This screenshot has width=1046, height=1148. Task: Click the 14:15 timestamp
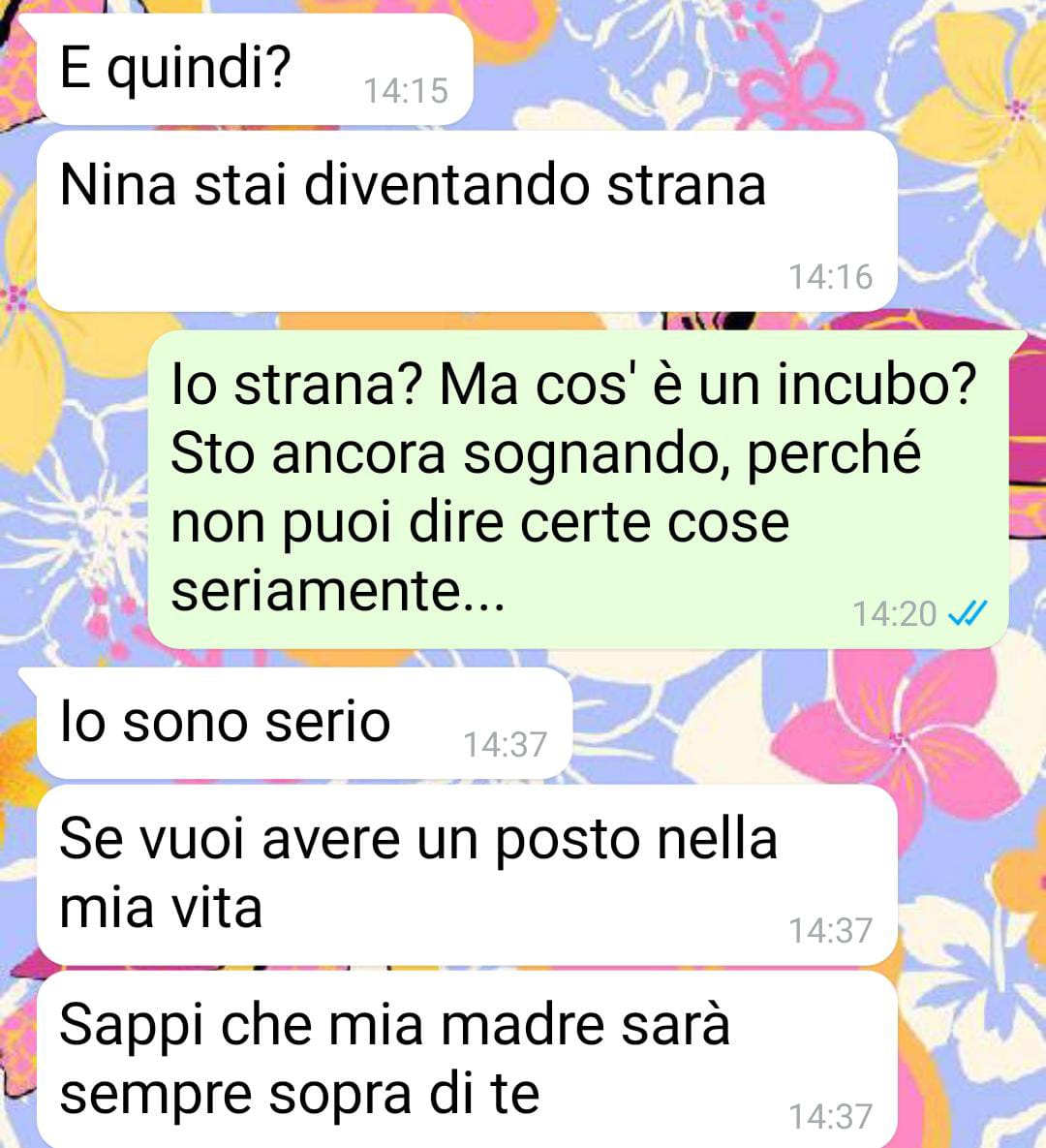click(x=406, y=91)
